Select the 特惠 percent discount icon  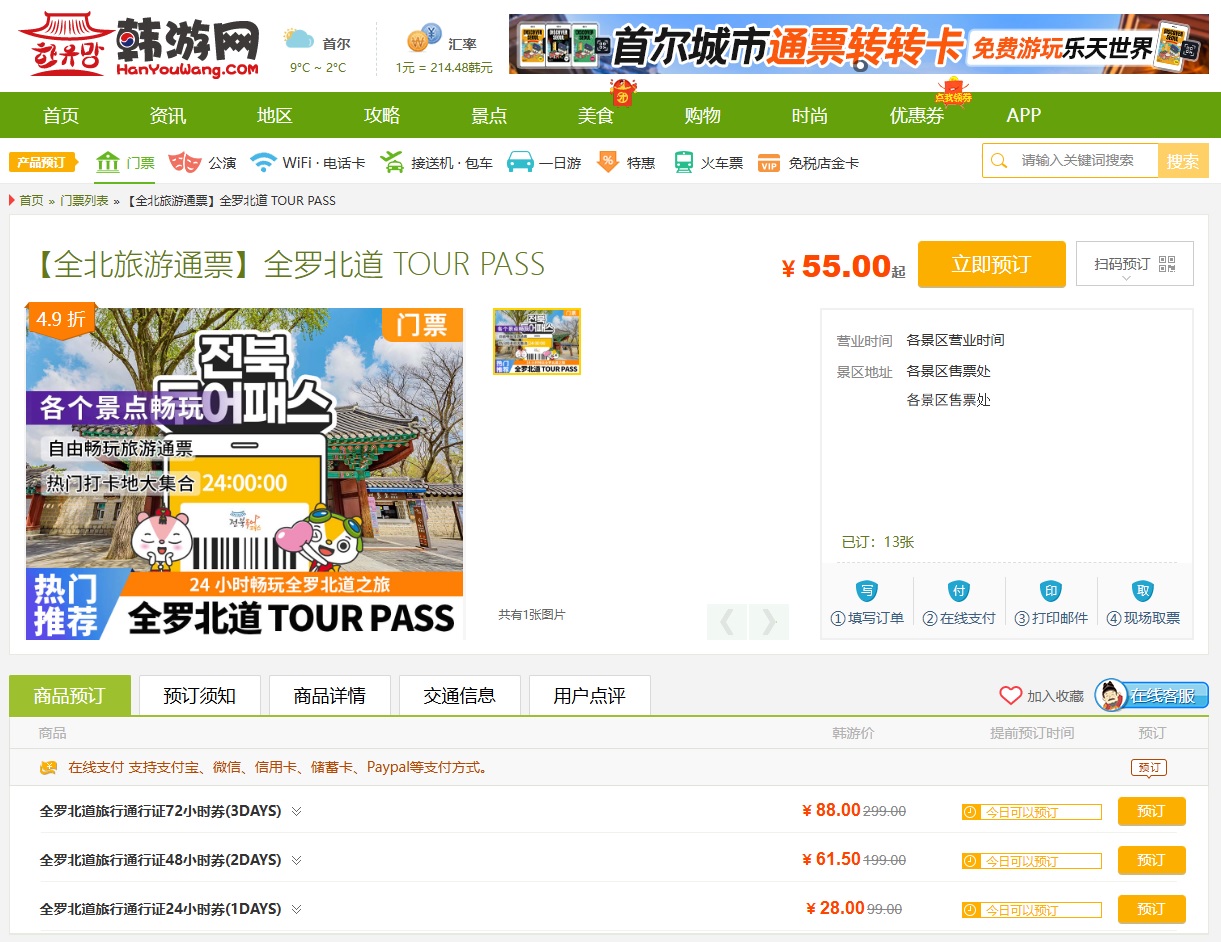tap(608, 162)
